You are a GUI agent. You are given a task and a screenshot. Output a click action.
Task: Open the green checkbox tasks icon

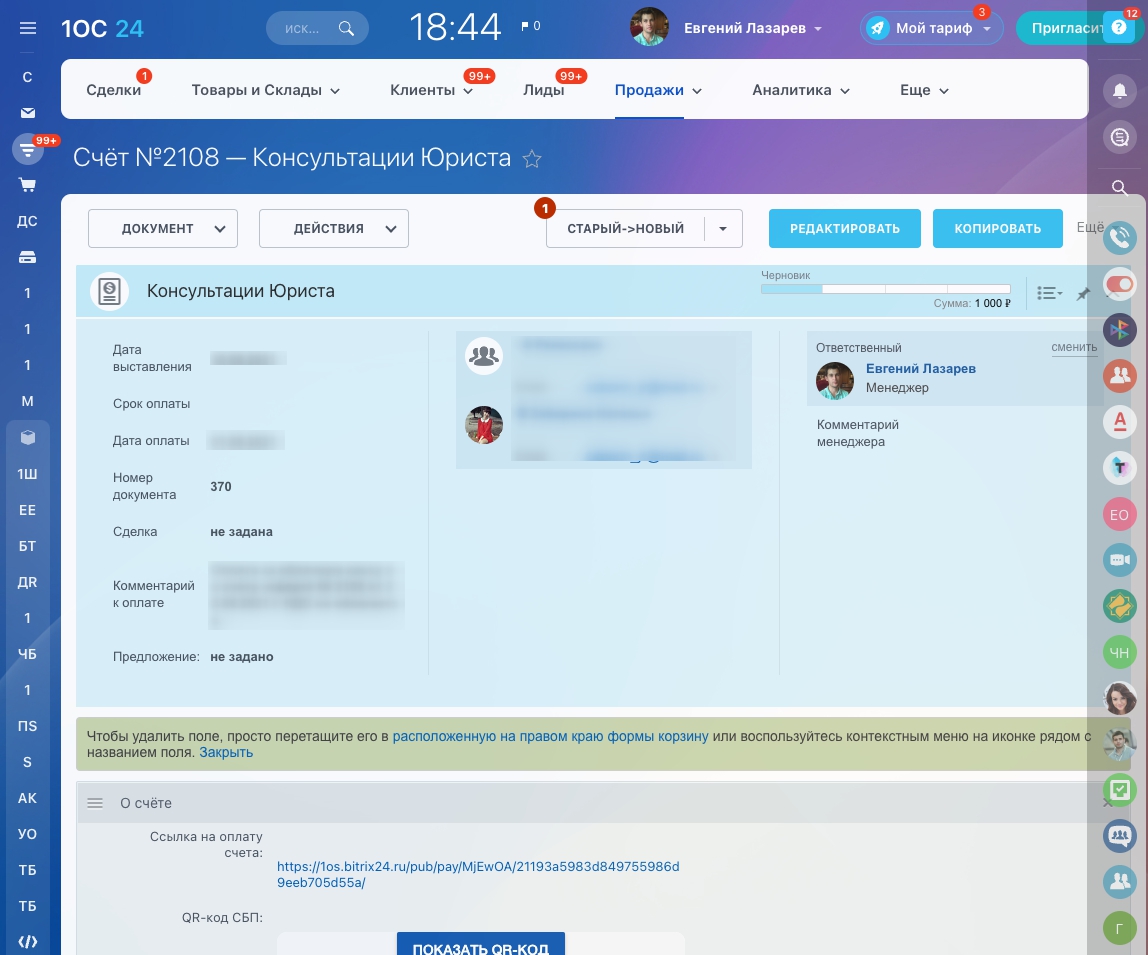pyautogui.click(x=1119, y=789)
